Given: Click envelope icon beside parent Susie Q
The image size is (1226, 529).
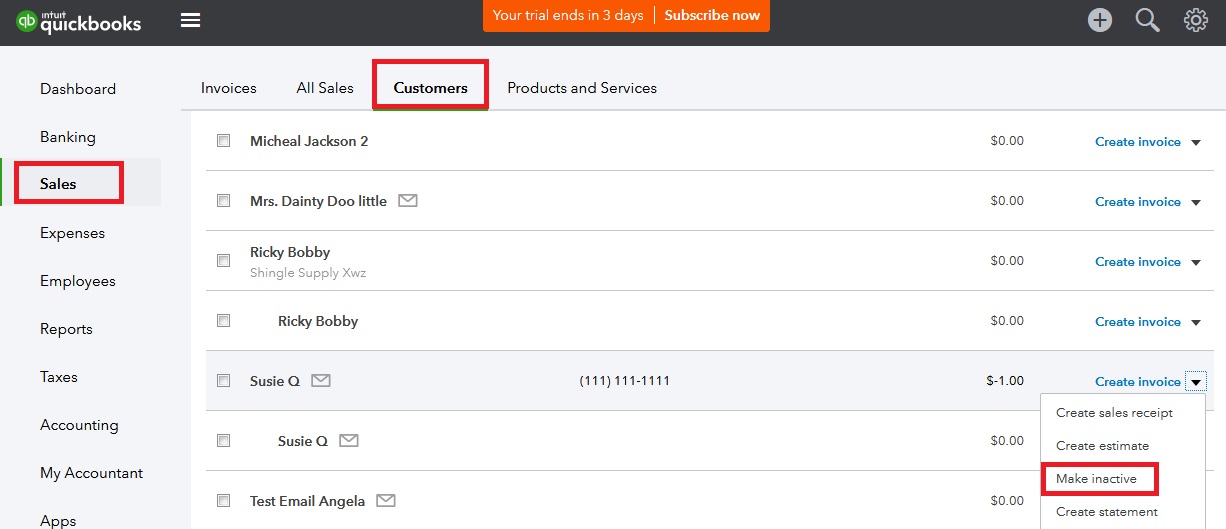Looking at the screenshot, I should (x=320, y=381).
